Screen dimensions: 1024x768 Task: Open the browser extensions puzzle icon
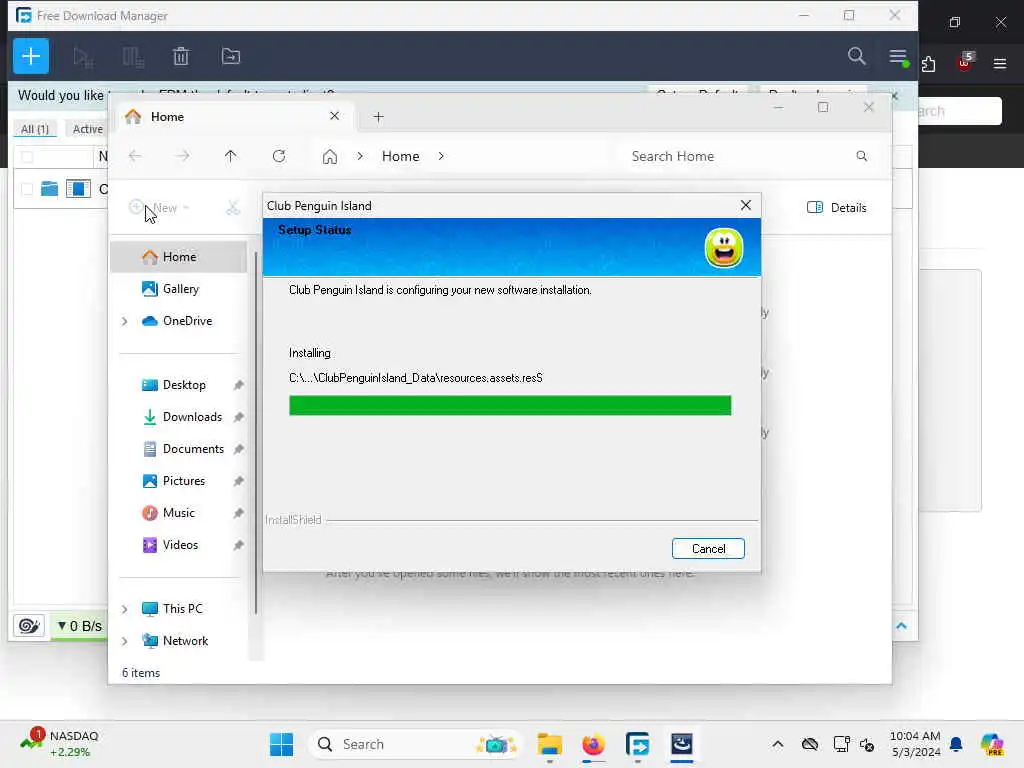[x=929, y=63]
